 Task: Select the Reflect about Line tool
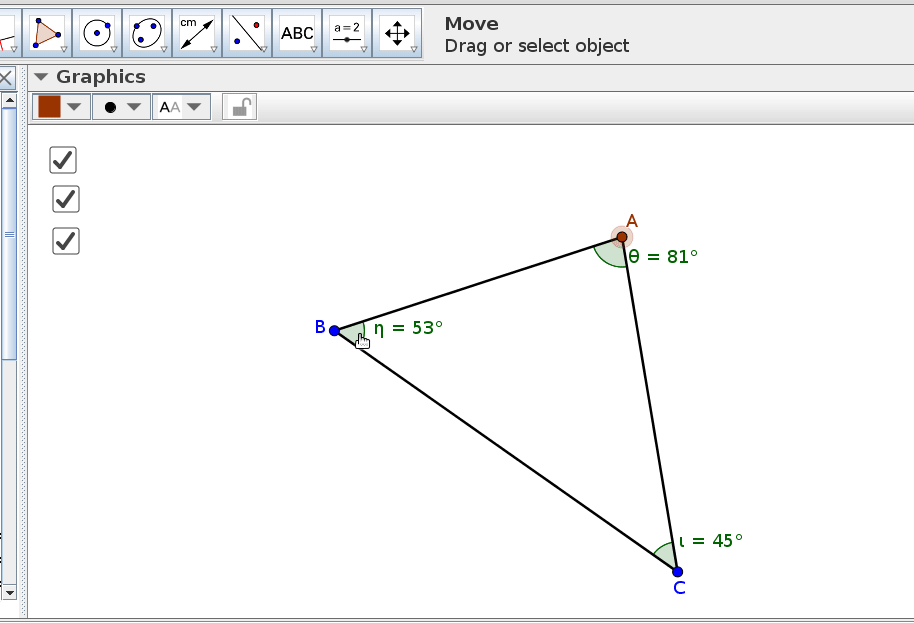click(x=247, y=33)
